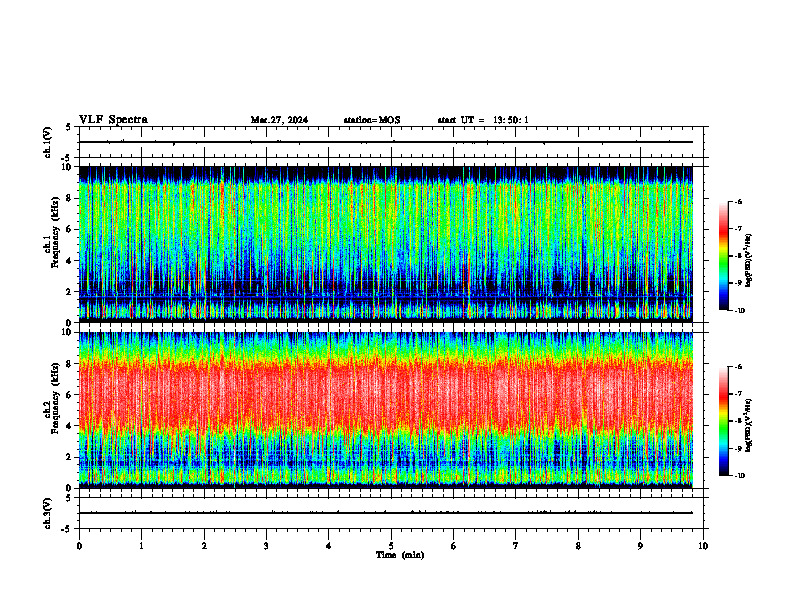The height and width of the screenshot is (612, 792).
Task: Click time axis tick label "5"
Action: (391, 546)
